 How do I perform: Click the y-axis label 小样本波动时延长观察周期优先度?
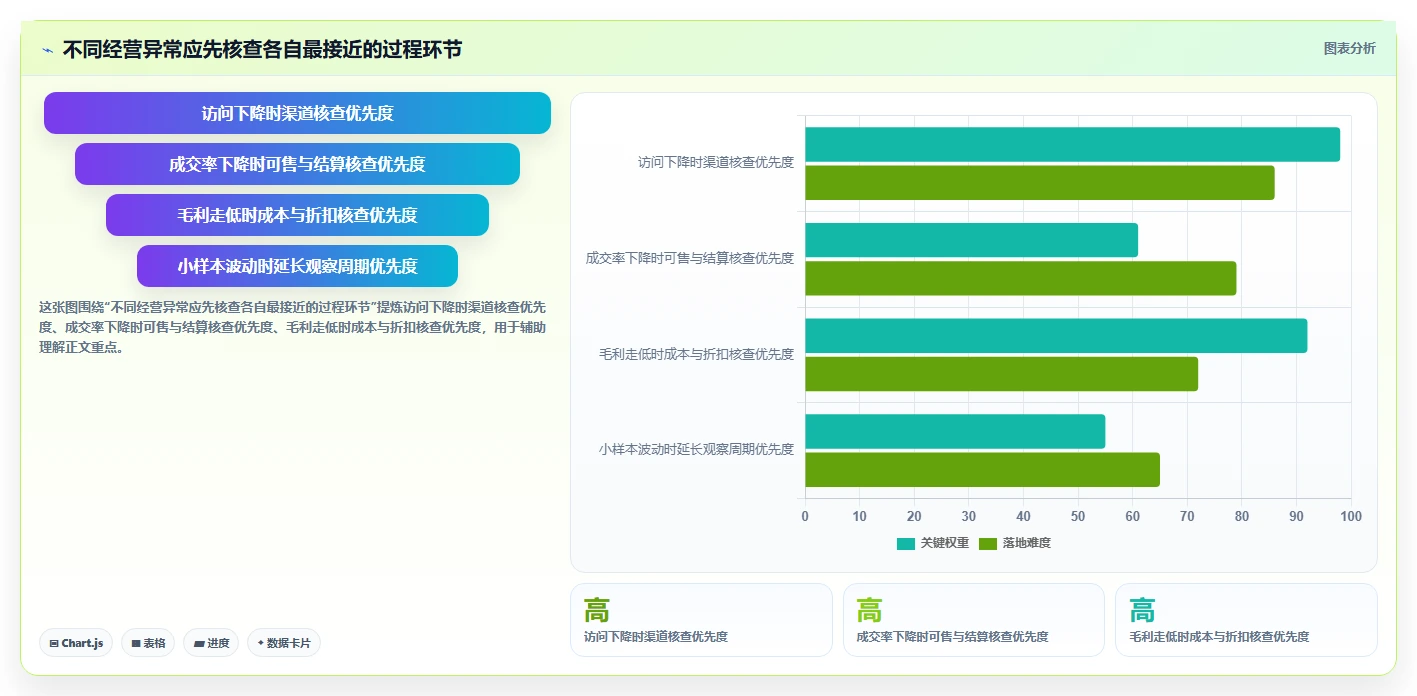pyautogui.click(x=696, y=450)
